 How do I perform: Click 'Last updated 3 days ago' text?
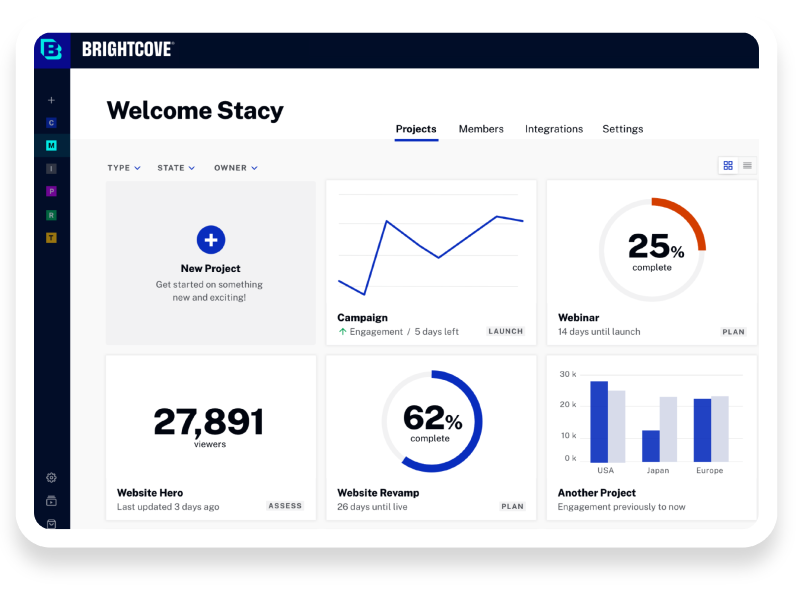click(168, 507)
